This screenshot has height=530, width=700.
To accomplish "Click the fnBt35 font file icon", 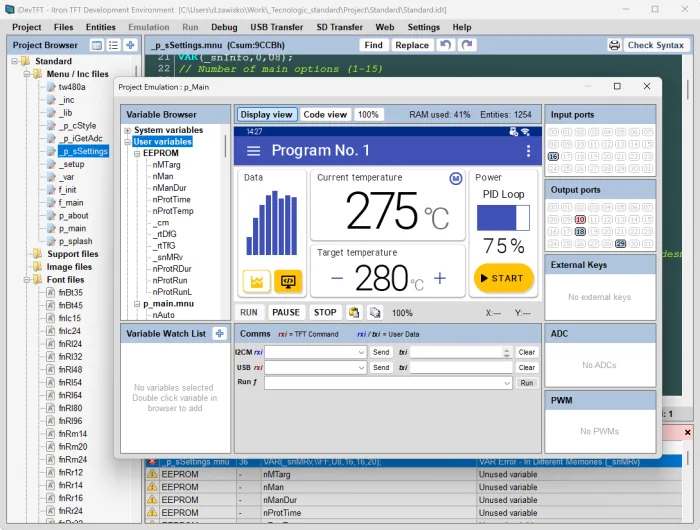I will pyautogui.click(x=51, y=293).
